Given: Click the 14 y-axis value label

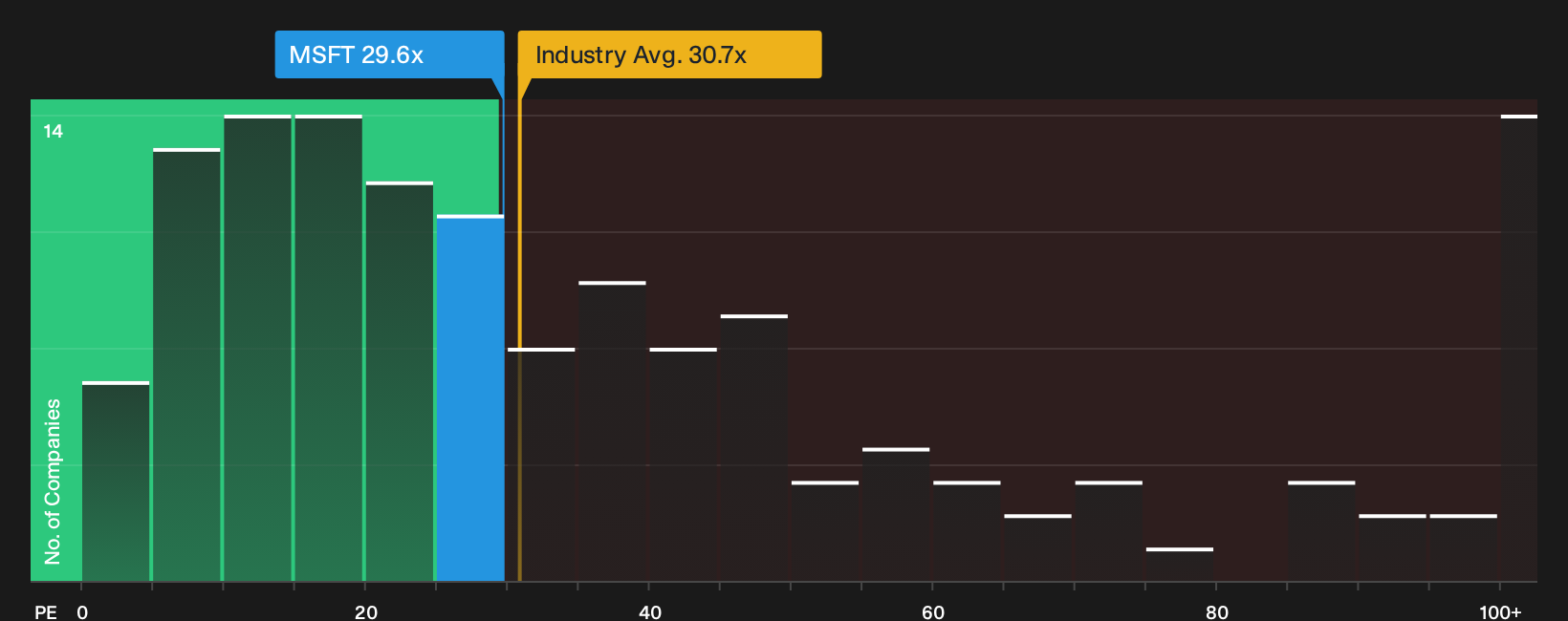Looking at the screenshot, I should pyautogui.click(x=54, y=132).
